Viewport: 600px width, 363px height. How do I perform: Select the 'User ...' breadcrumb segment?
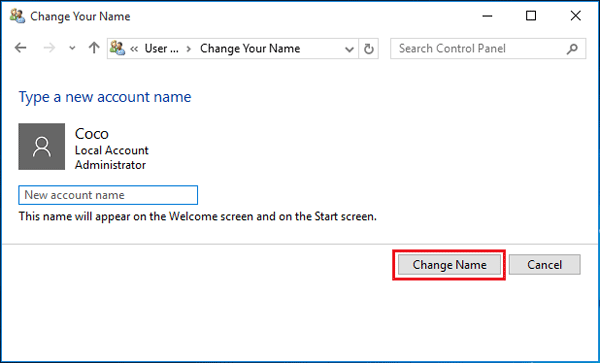[161, 49]
